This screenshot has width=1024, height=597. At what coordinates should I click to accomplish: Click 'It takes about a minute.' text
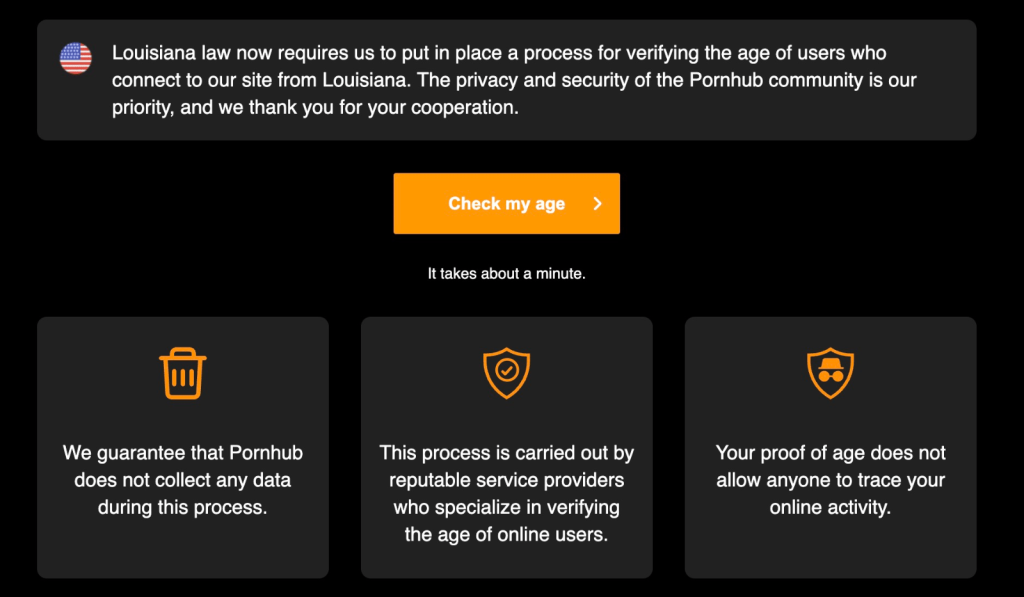[x=507, y=274]
